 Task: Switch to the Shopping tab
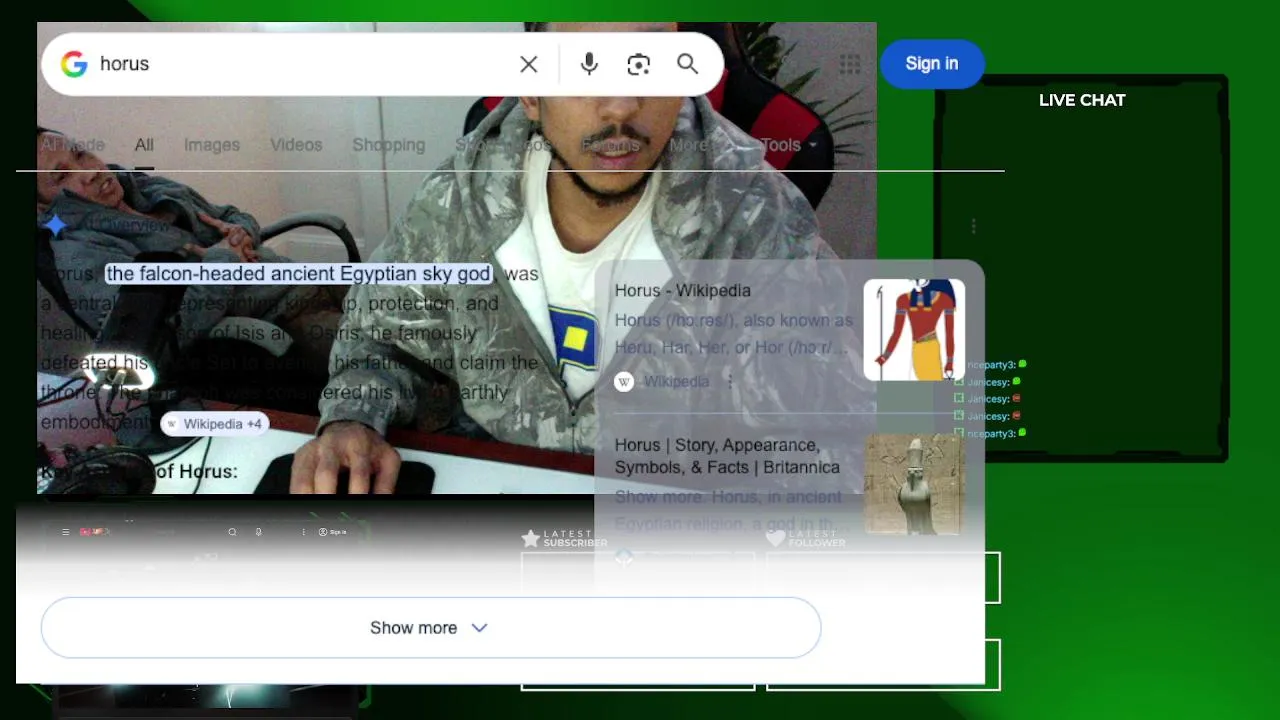[x=389, y=145]
